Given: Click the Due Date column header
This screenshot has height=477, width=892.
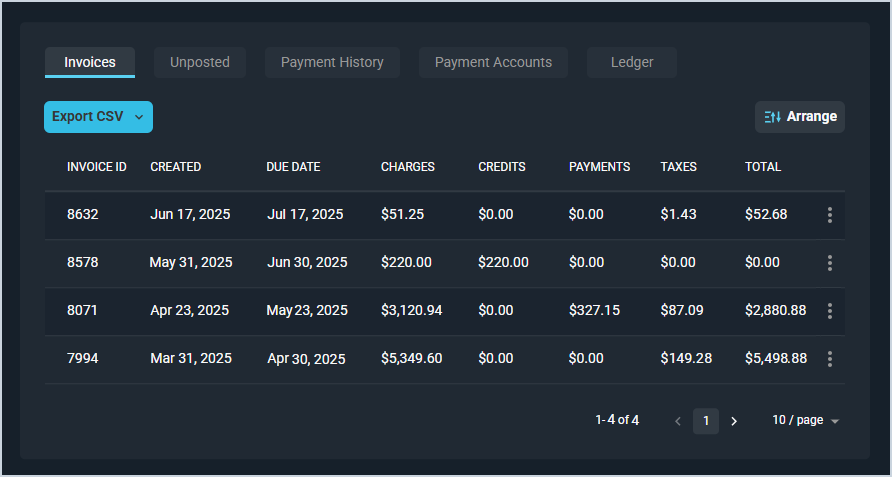Looking at the screenshot, I should coord(293,167).
